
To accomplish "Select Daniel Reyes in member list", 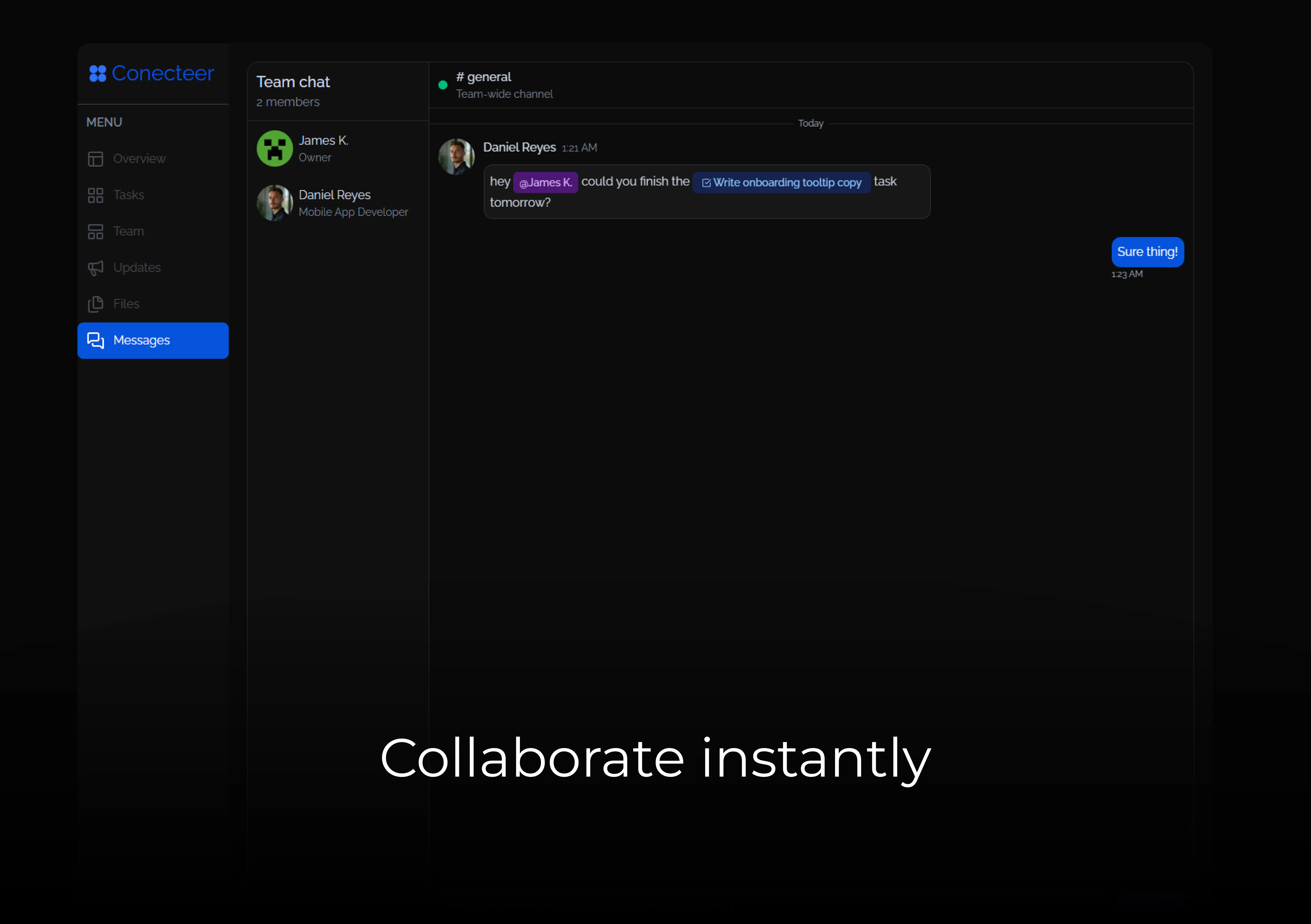I will (338, 203).
